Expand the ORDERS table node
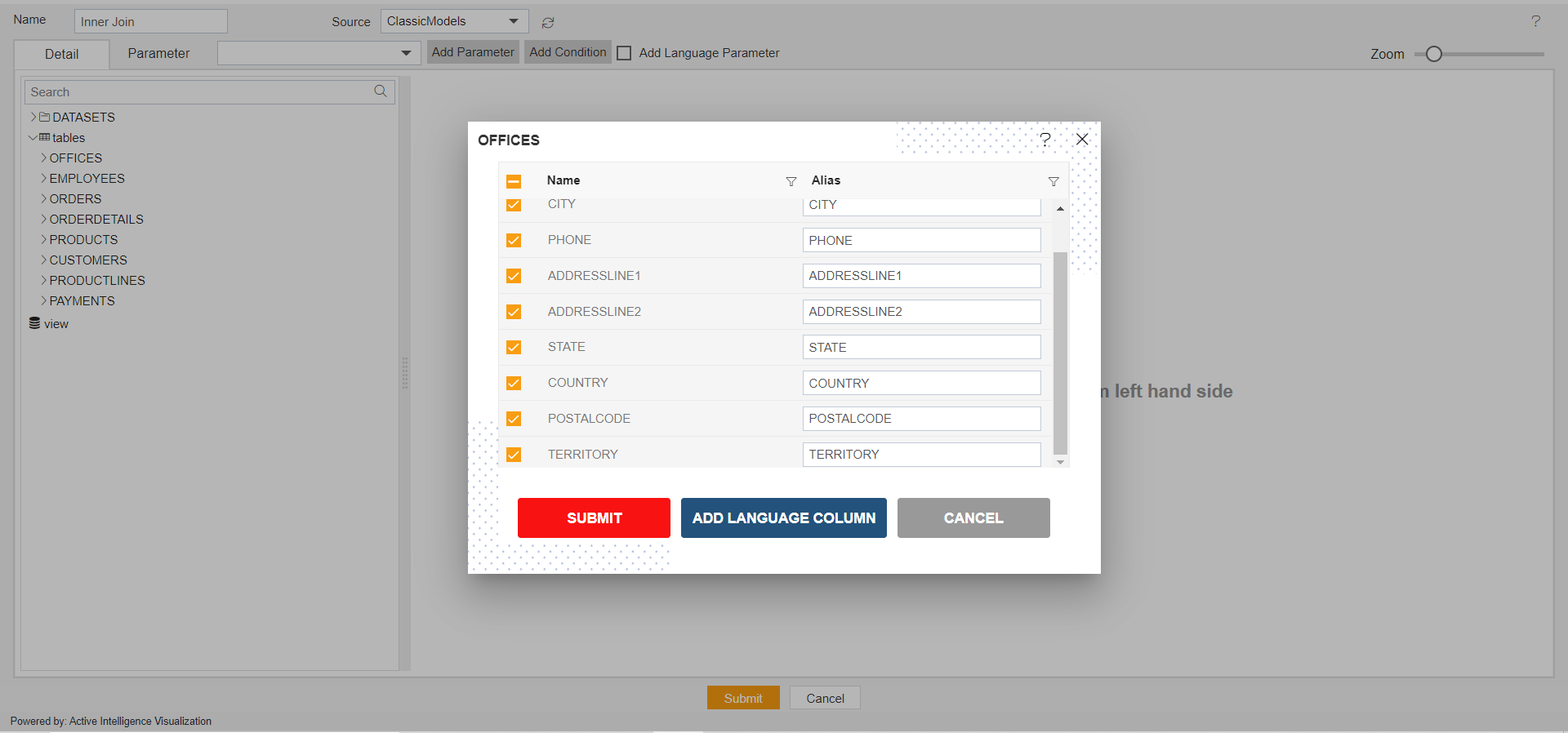Screen dimensions: 1568x733 pyautogui.click(x=44, y=198)
